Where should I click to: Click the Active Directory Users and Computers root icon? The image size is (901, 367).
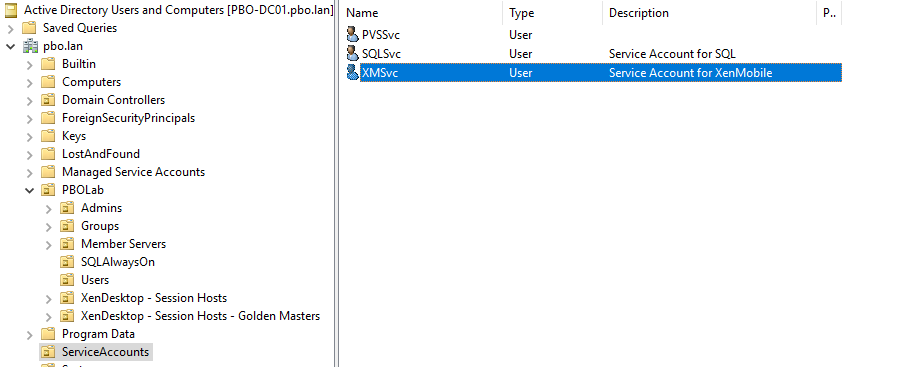tap(10, 10)
